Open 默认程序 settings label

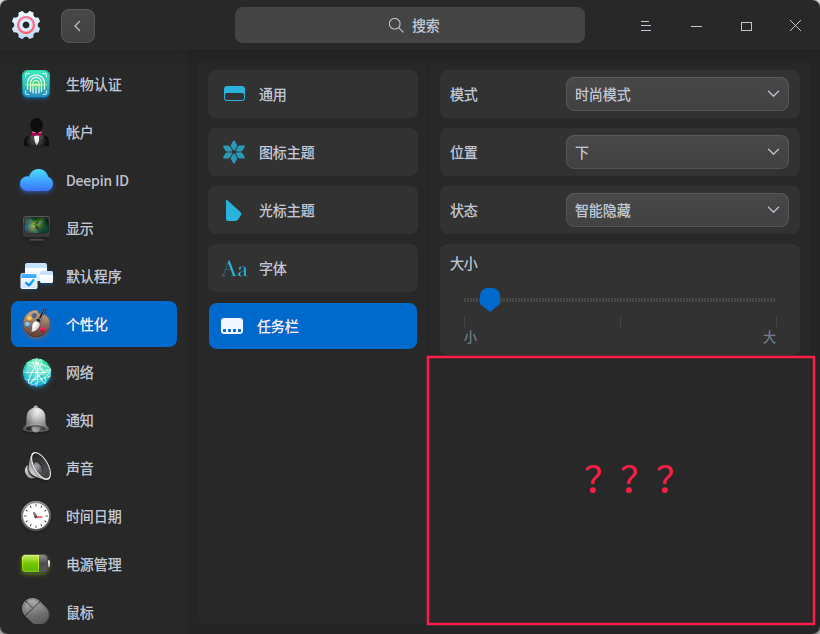94,276
